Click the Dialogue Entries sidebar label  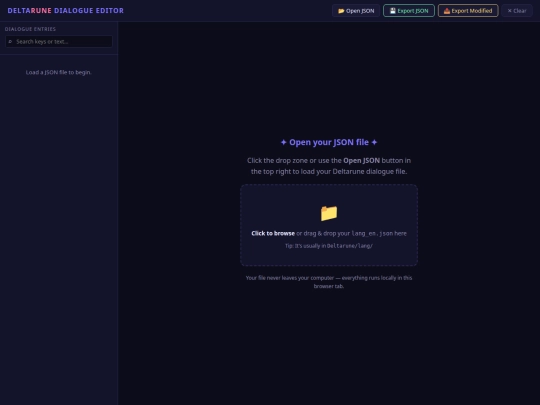click(30, 29)
